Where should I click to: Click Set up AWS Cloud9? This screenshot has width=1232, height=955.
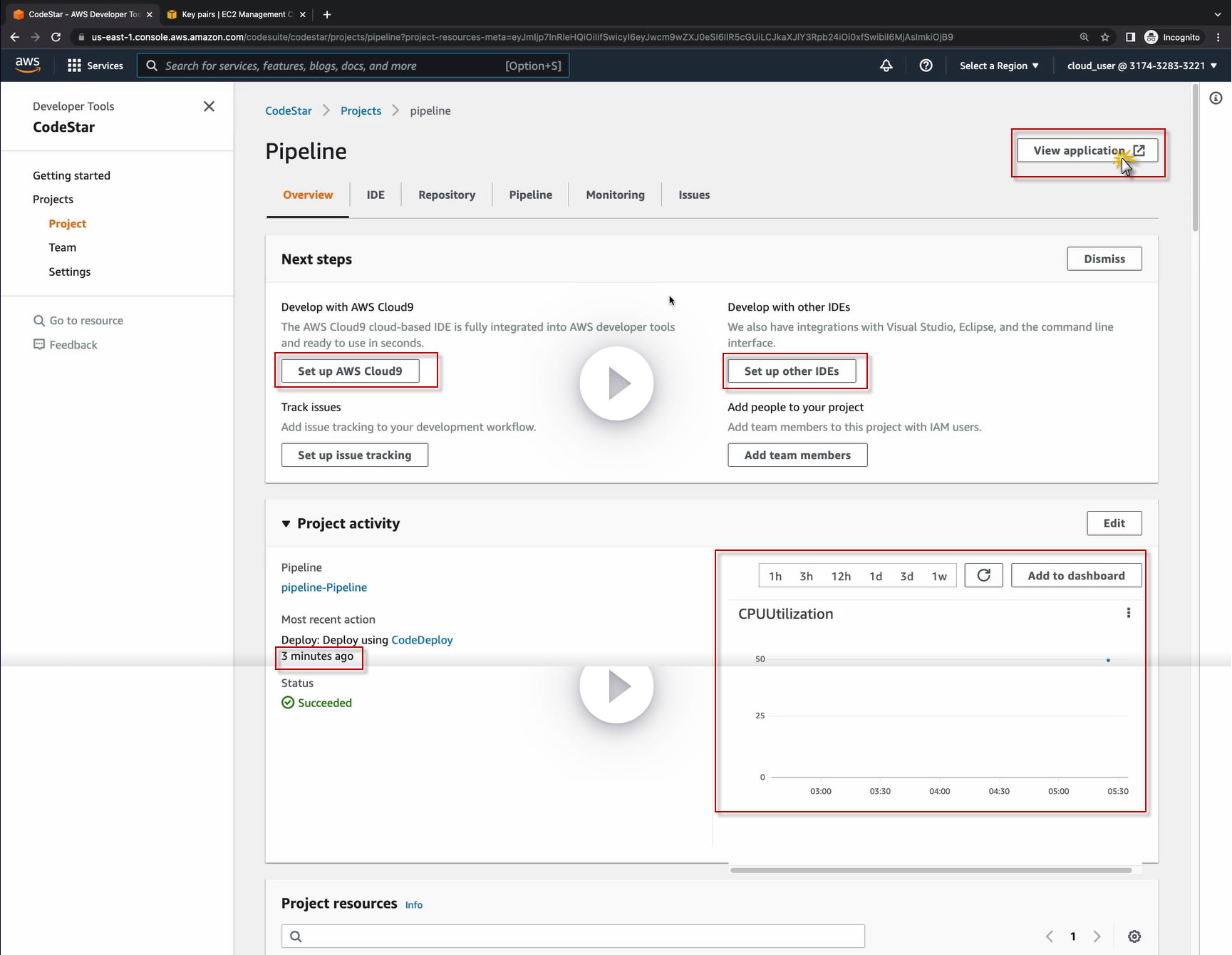tap(350, 371)
